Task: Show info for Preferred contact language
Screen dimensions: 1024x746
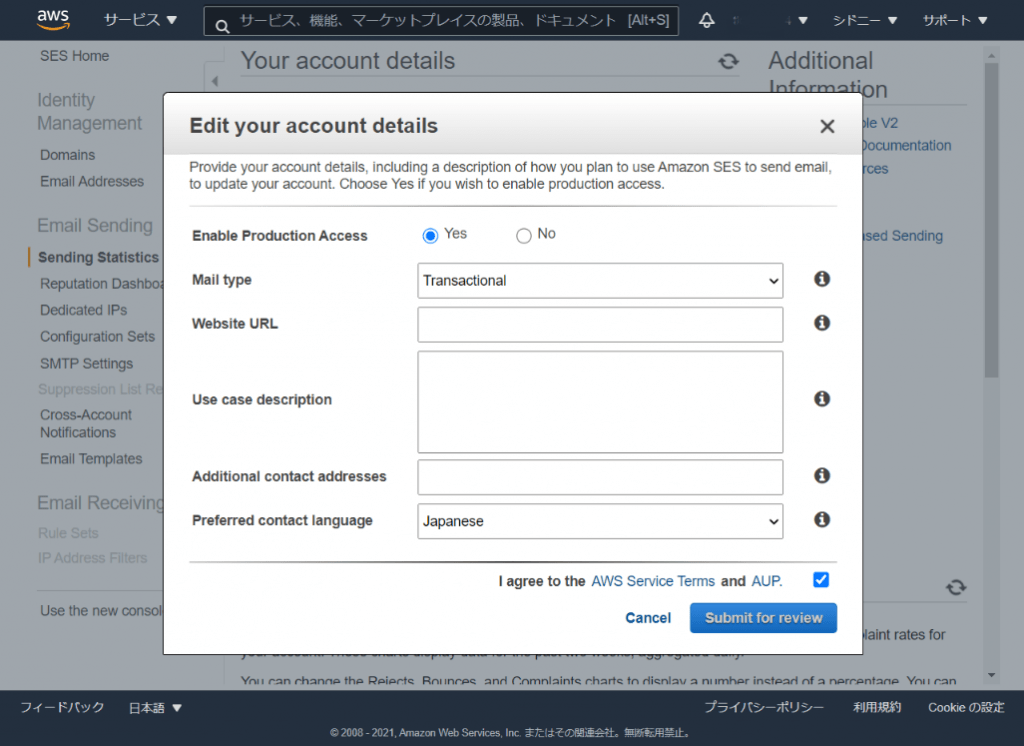Action: click(x=822, y=519)
